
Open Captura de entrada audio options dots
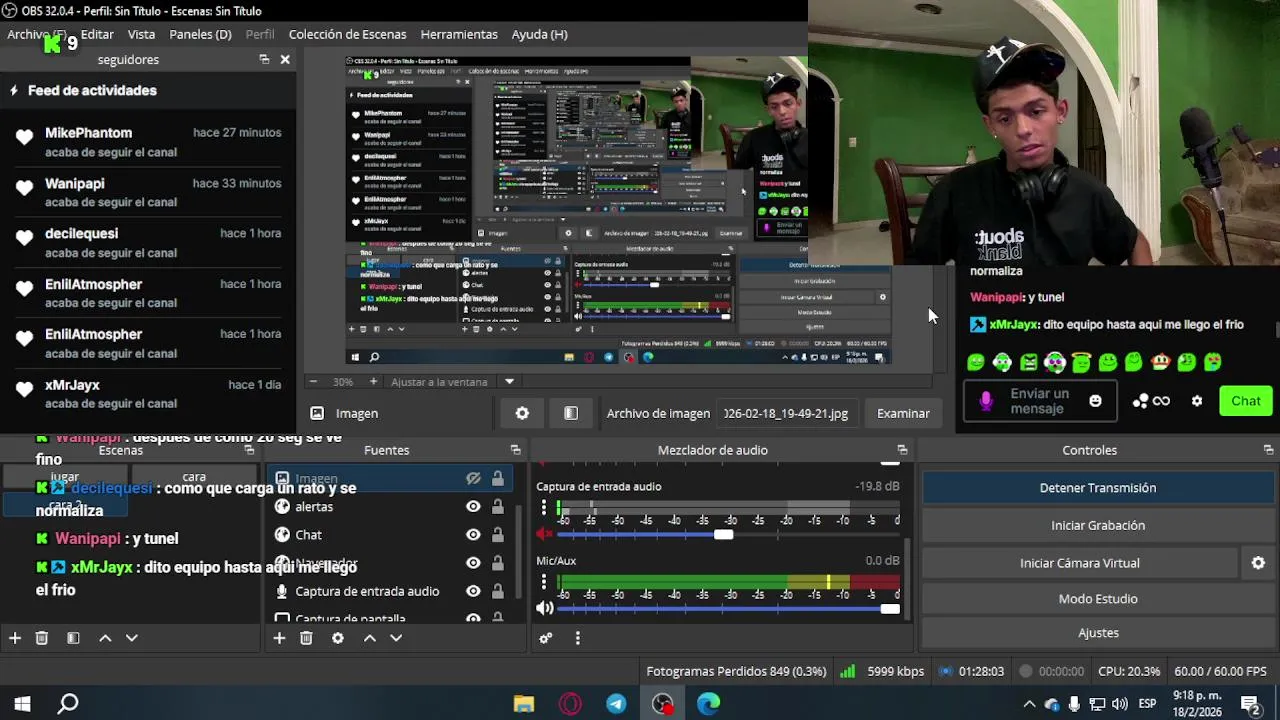(545, 507)
